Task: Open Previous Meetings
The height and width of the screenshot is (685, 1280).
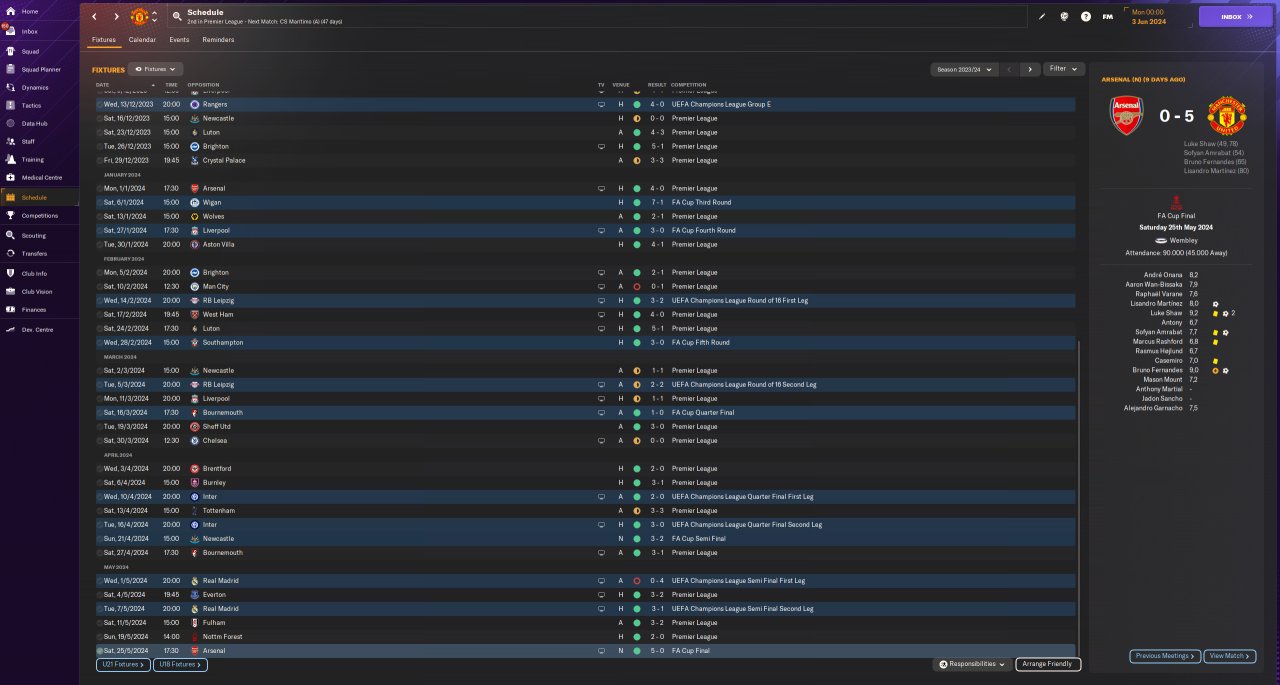Action: pyautogui.click(x=1165, y=656)
